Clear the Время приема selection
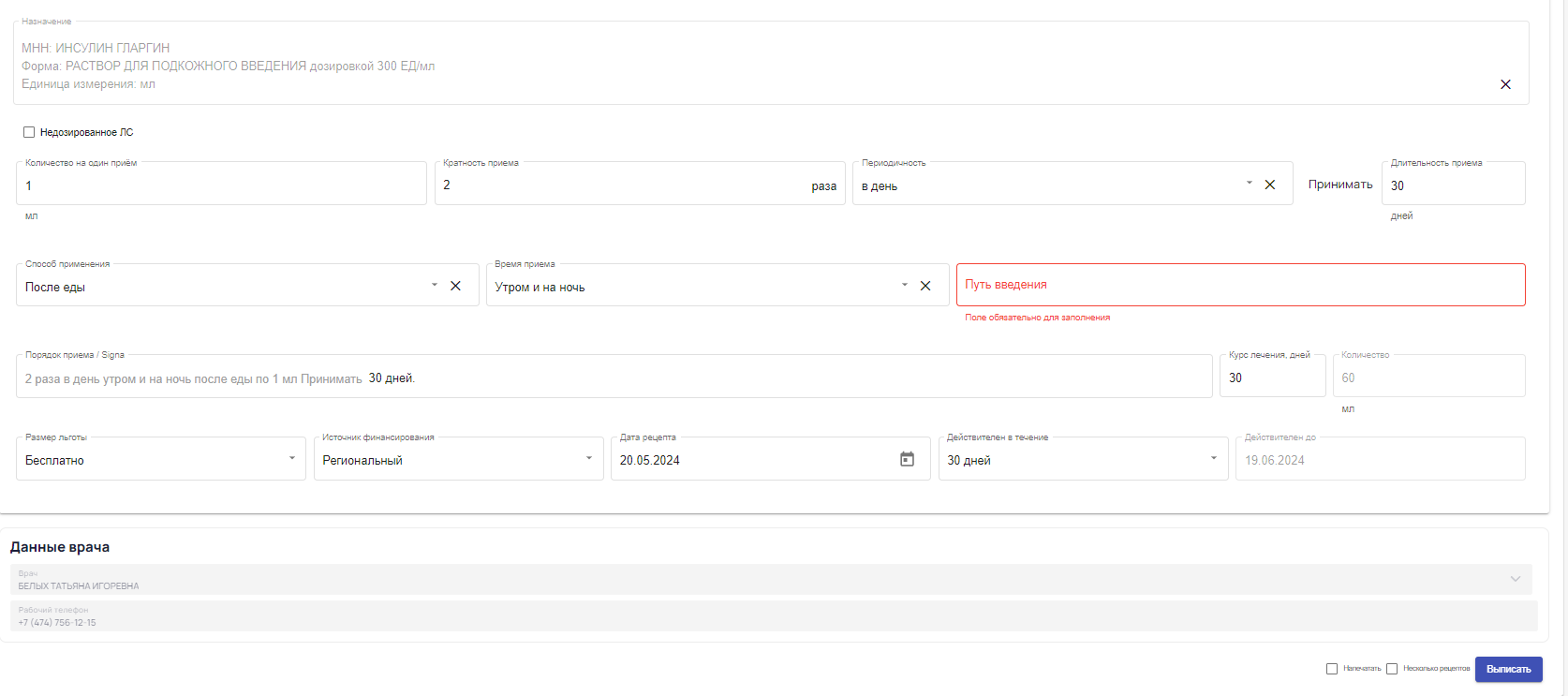This screenshot has height=696, width=1568. pos(925,286)
